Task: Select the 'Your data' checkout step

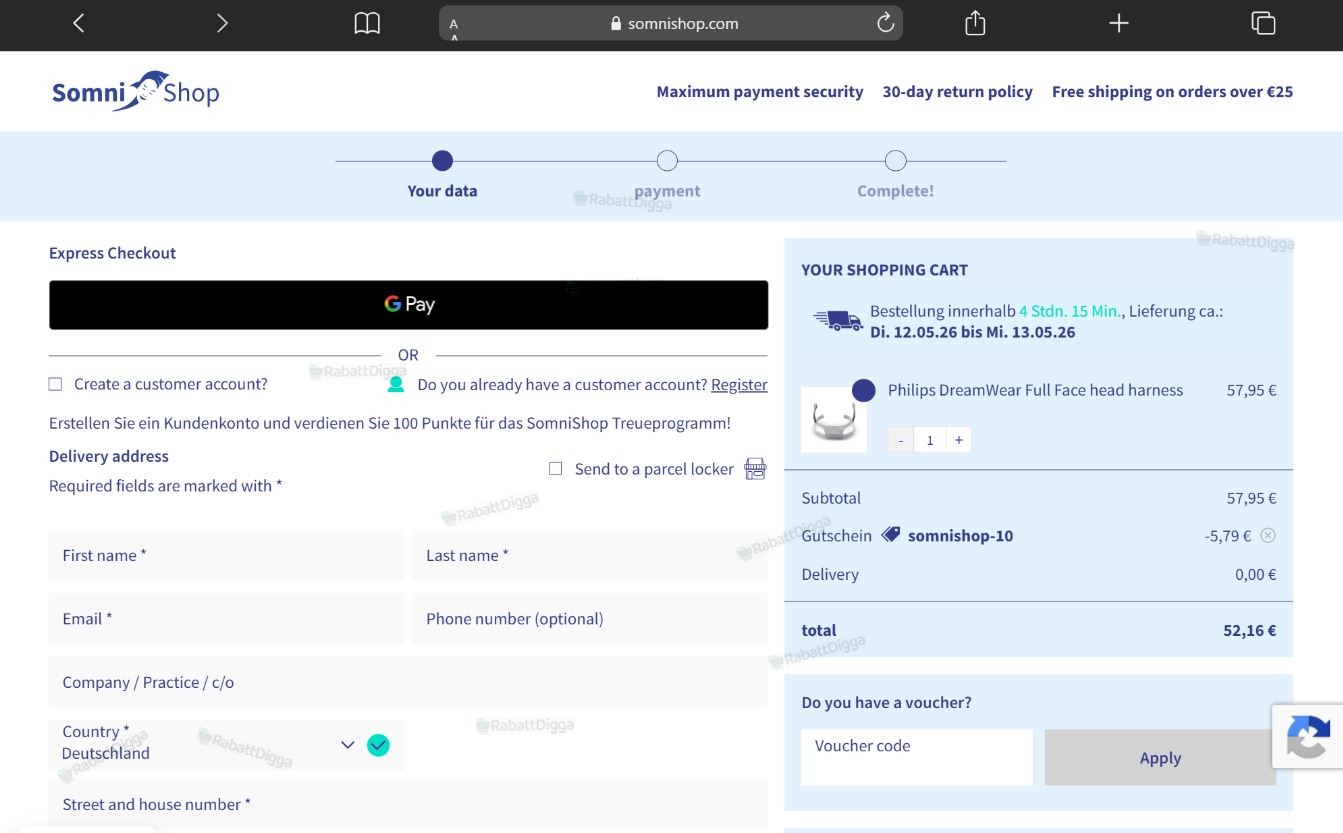Action: pyautogui.click(x=442, y=174)
